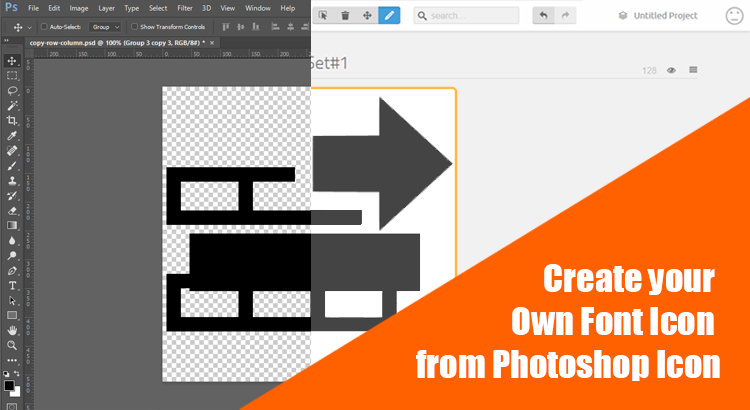This screenshot has height=410, width=750.
Task: Reset default foreground and background colors
Action: (6, 374)
